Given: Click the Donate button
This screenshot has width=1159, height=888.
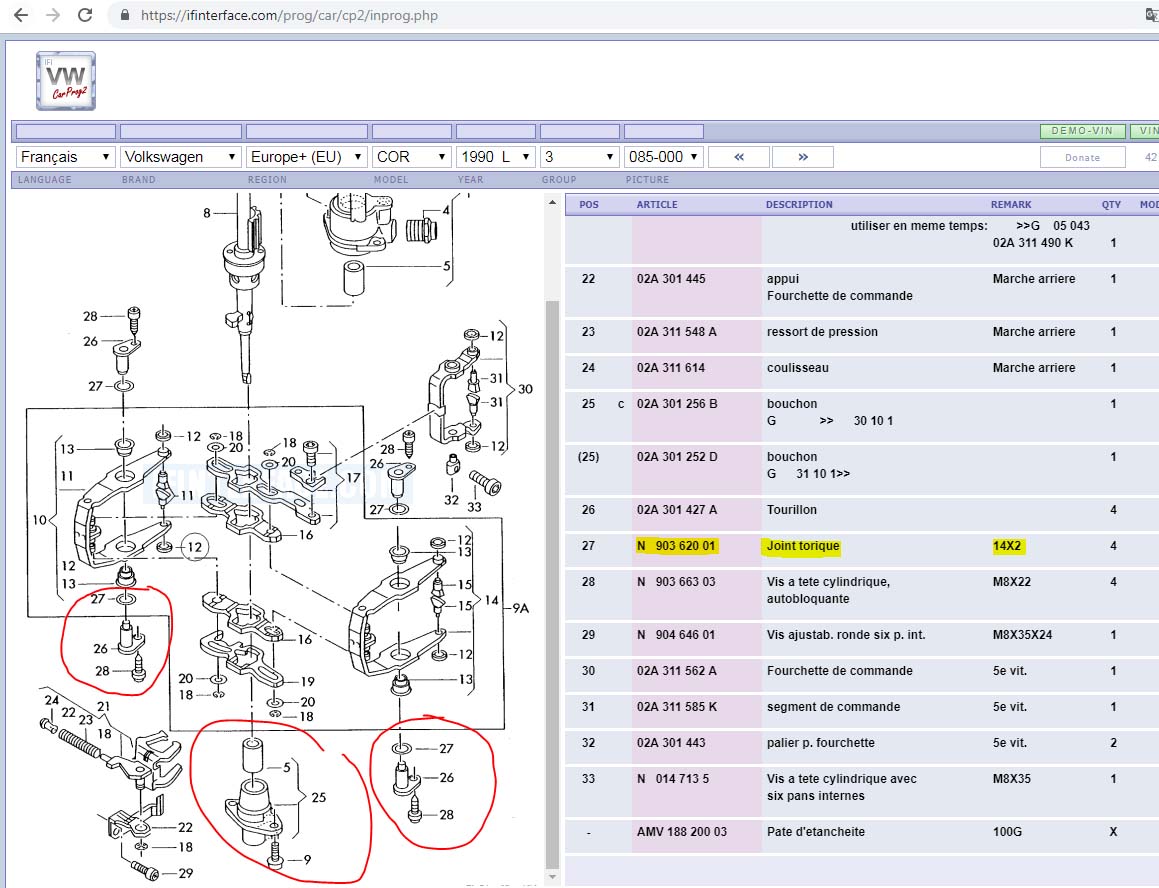Looking at the screenshot, I should (x=1082, y=157).
